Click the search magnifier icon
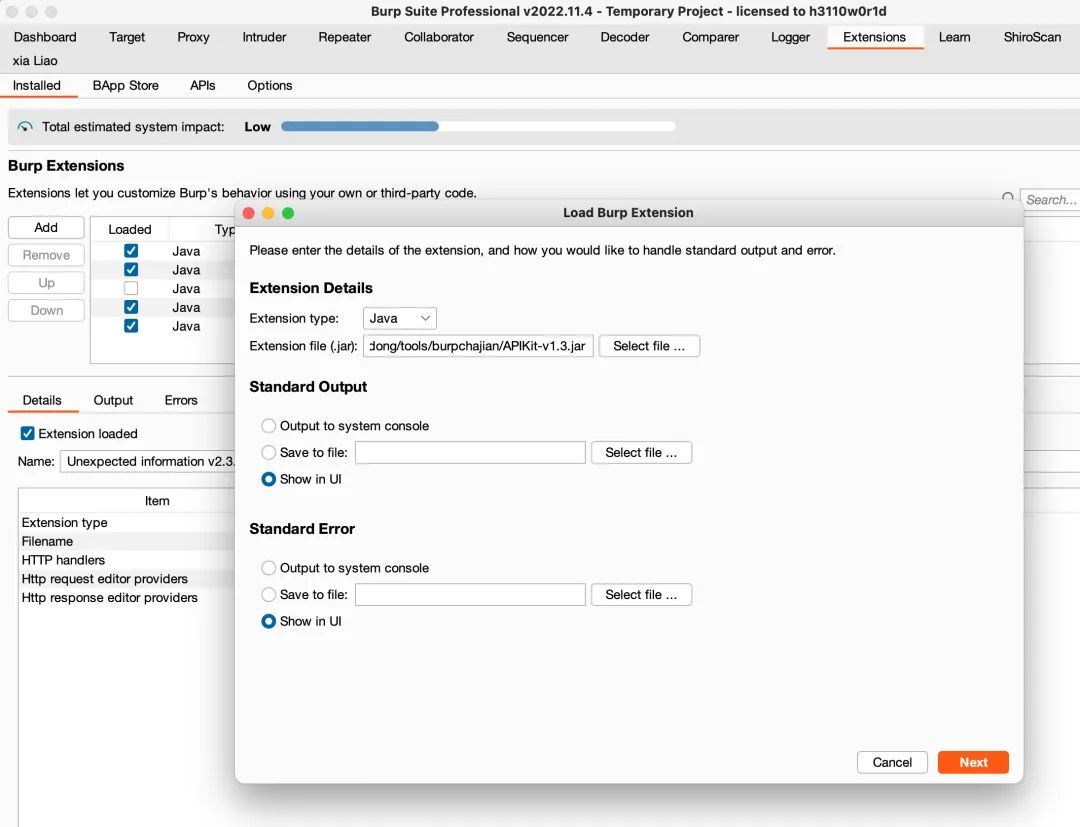 1008,198
